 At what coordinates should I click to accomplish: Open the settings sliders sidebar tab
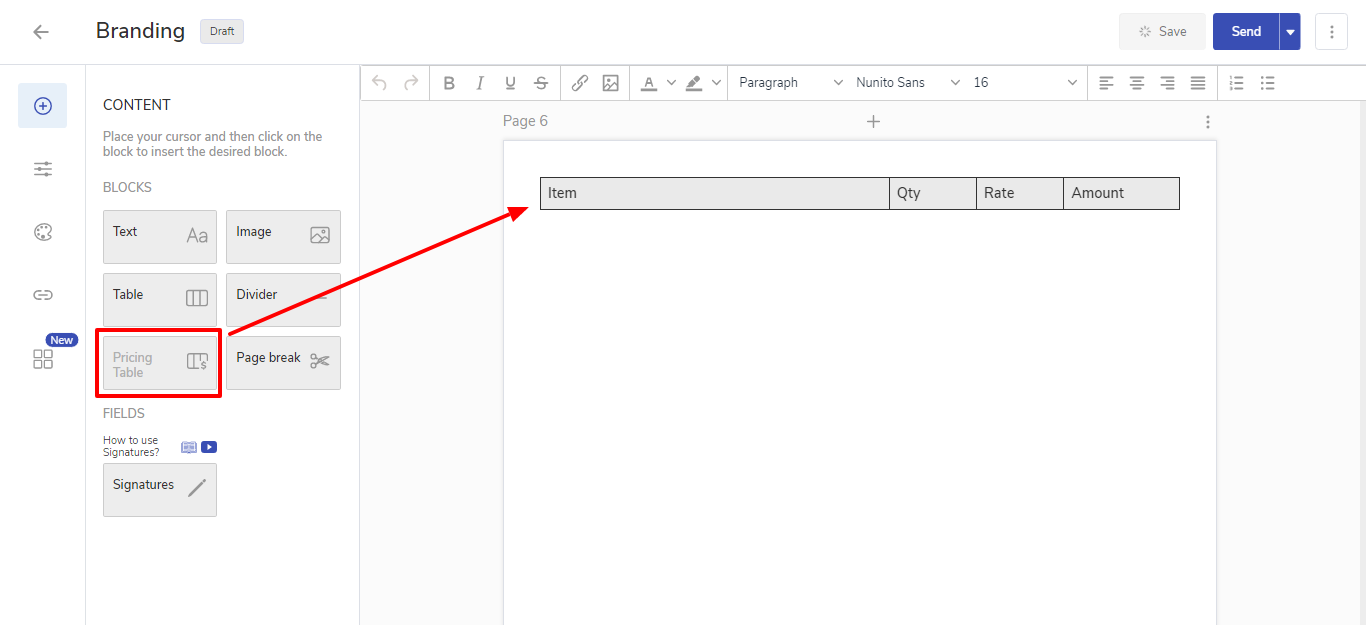click(43, 169)
